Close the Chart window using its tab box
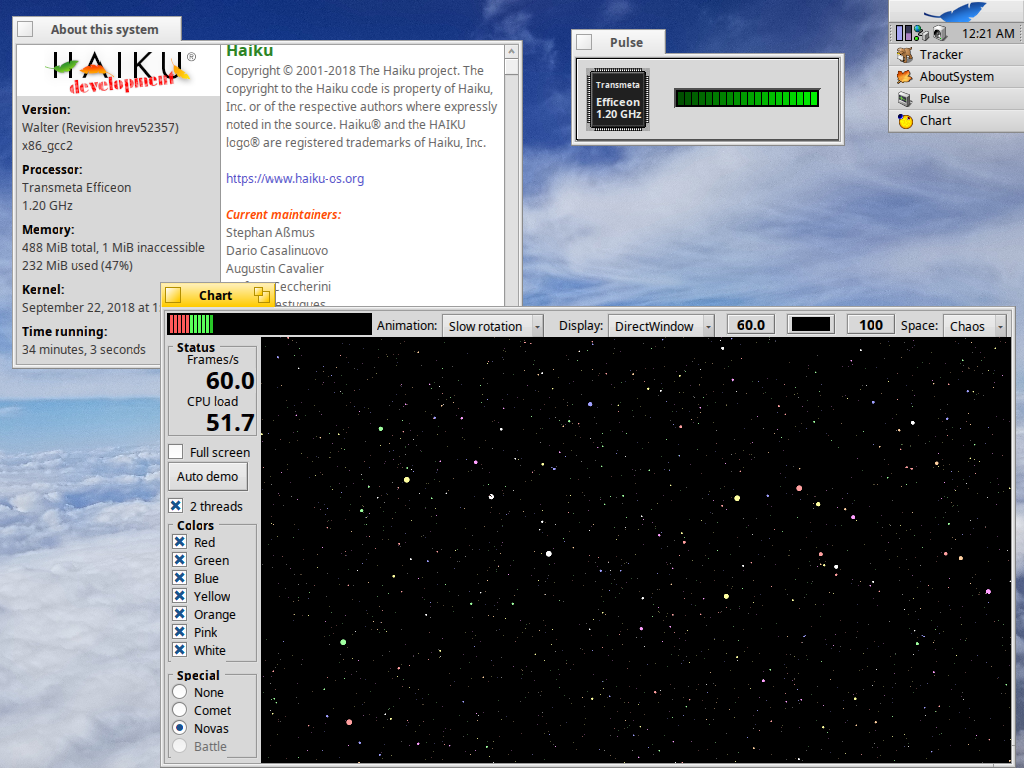Image resolution: width=1024 pixels, height=768 pixels. coord(173,295)
